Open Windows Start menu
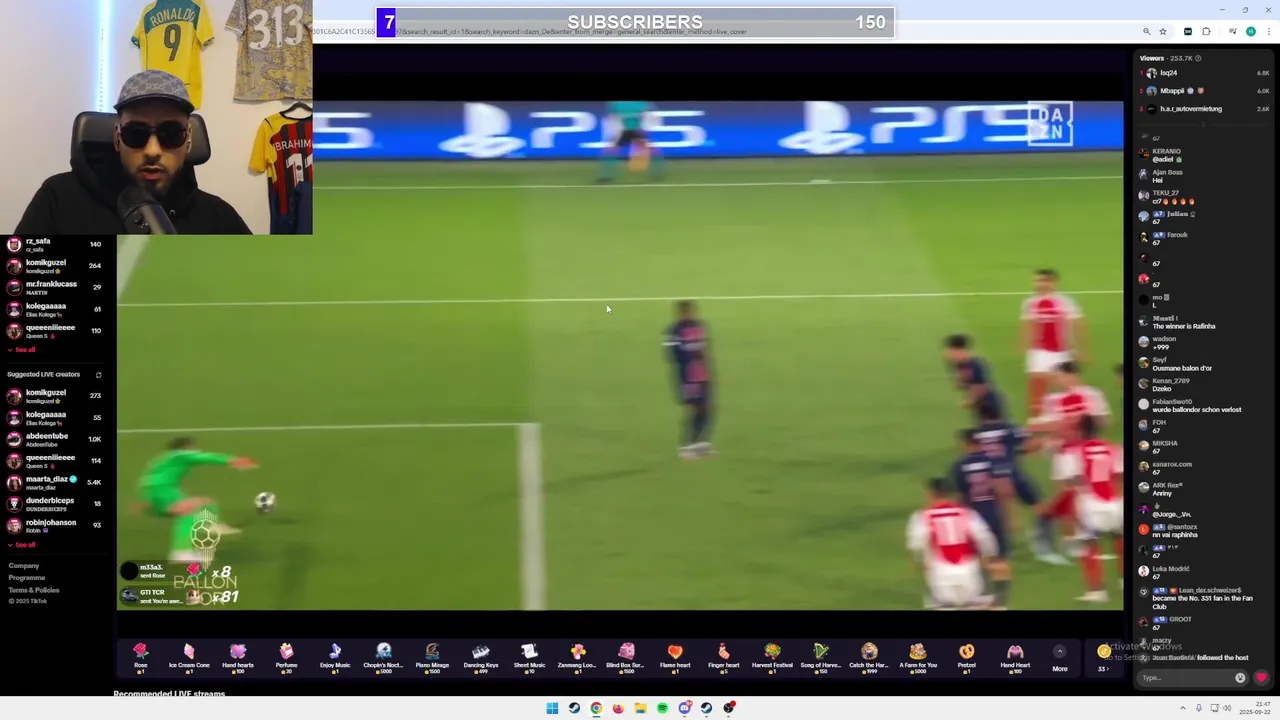The height and width of the screenshot is (720, 1280). 552,708
